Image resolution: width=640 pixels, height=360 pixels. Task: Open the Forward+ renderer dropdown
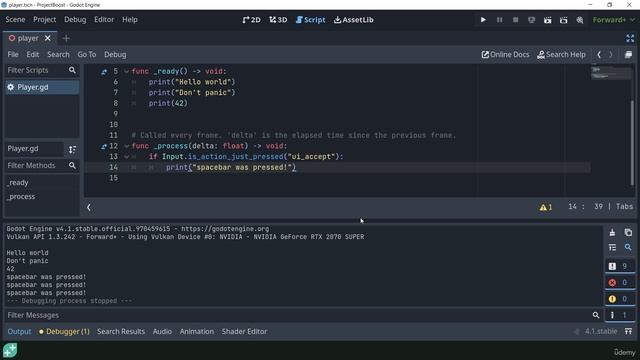click(x=613, y=20)
